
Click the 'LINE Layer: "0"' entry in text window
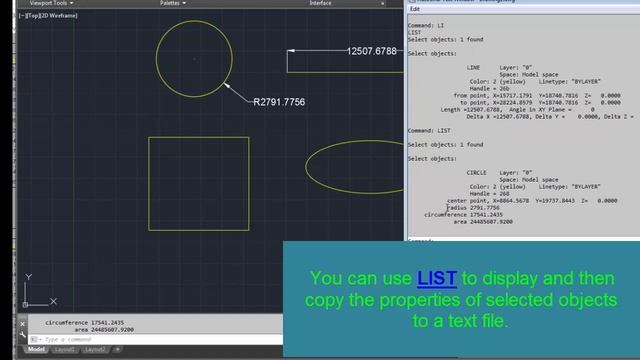click(x=500, y=67)
